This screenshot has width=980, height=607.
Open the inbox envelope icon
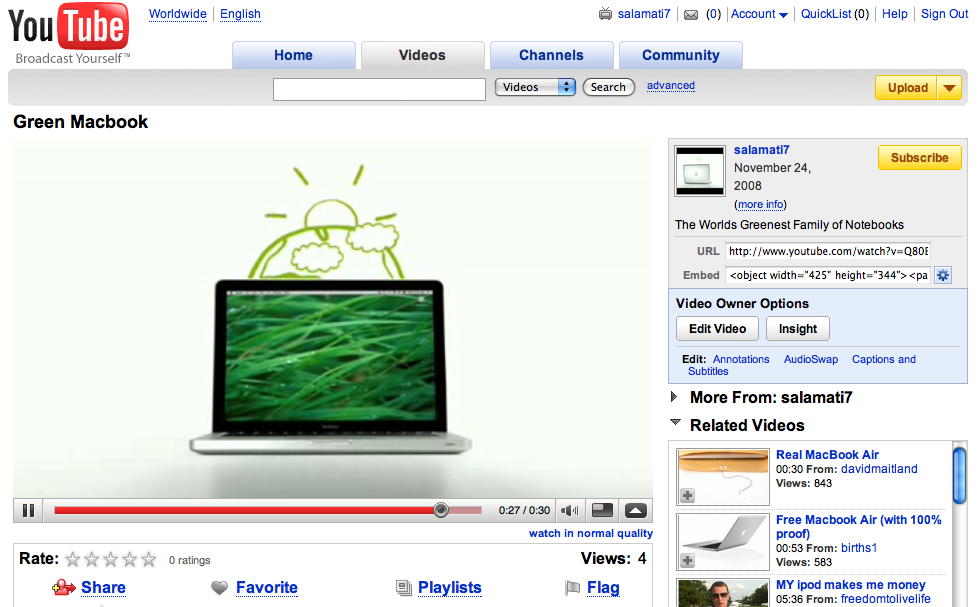[x=691, y=14]
